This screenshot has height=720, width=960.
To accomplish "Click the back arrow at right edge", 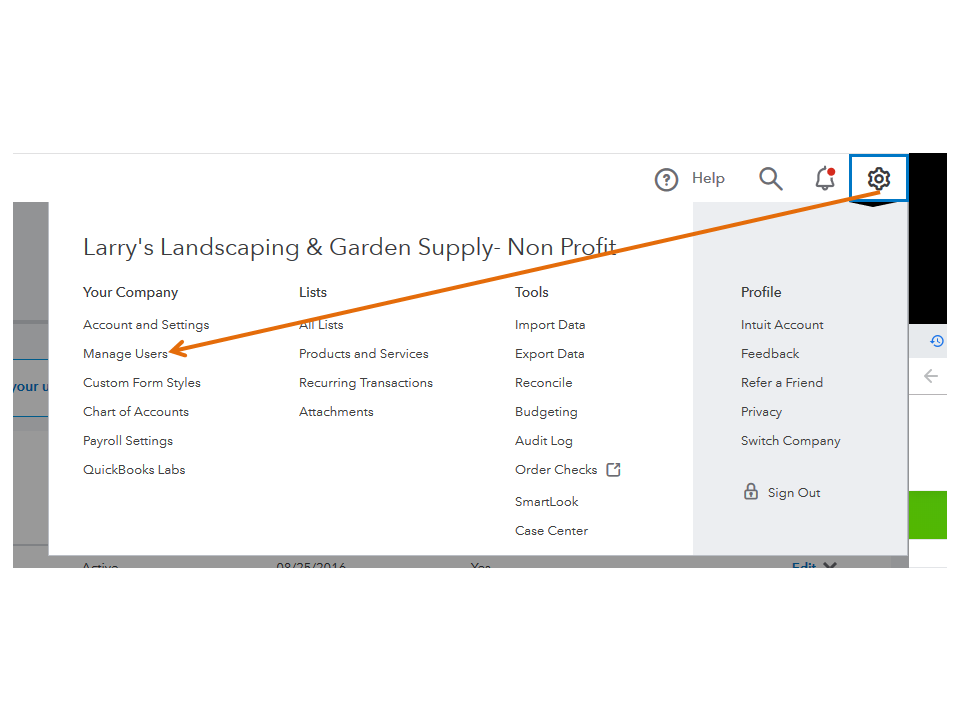I will (931, 376).
